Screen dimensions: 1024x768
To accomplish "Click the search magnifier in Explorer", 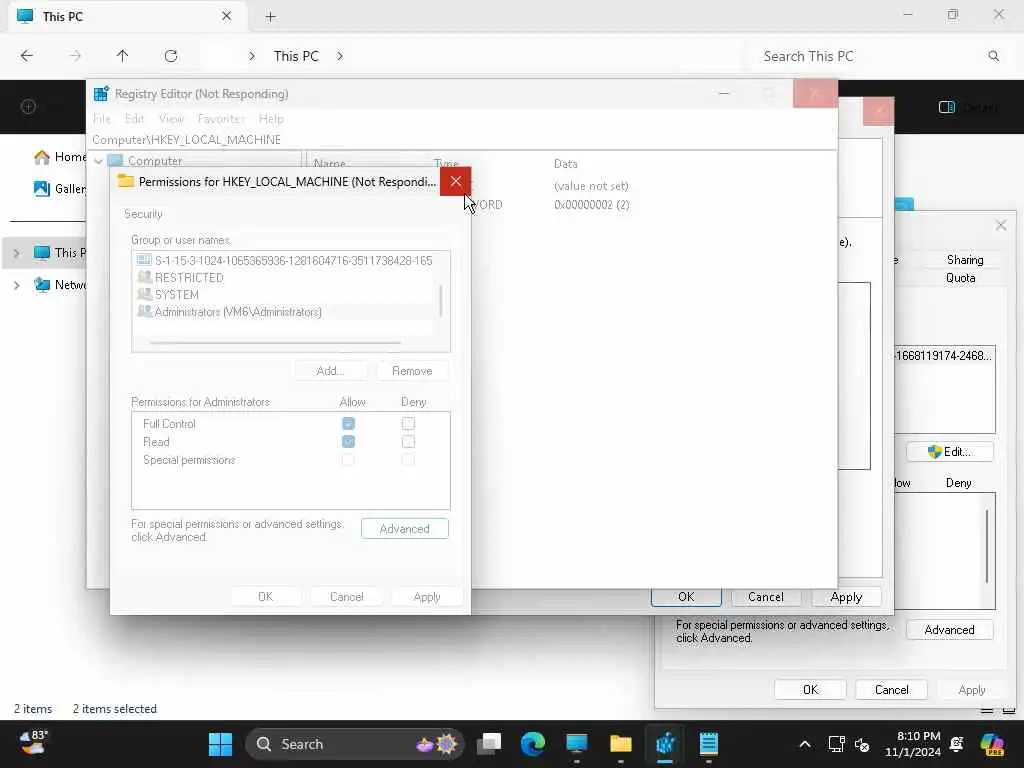I will [x=993, y=56].
